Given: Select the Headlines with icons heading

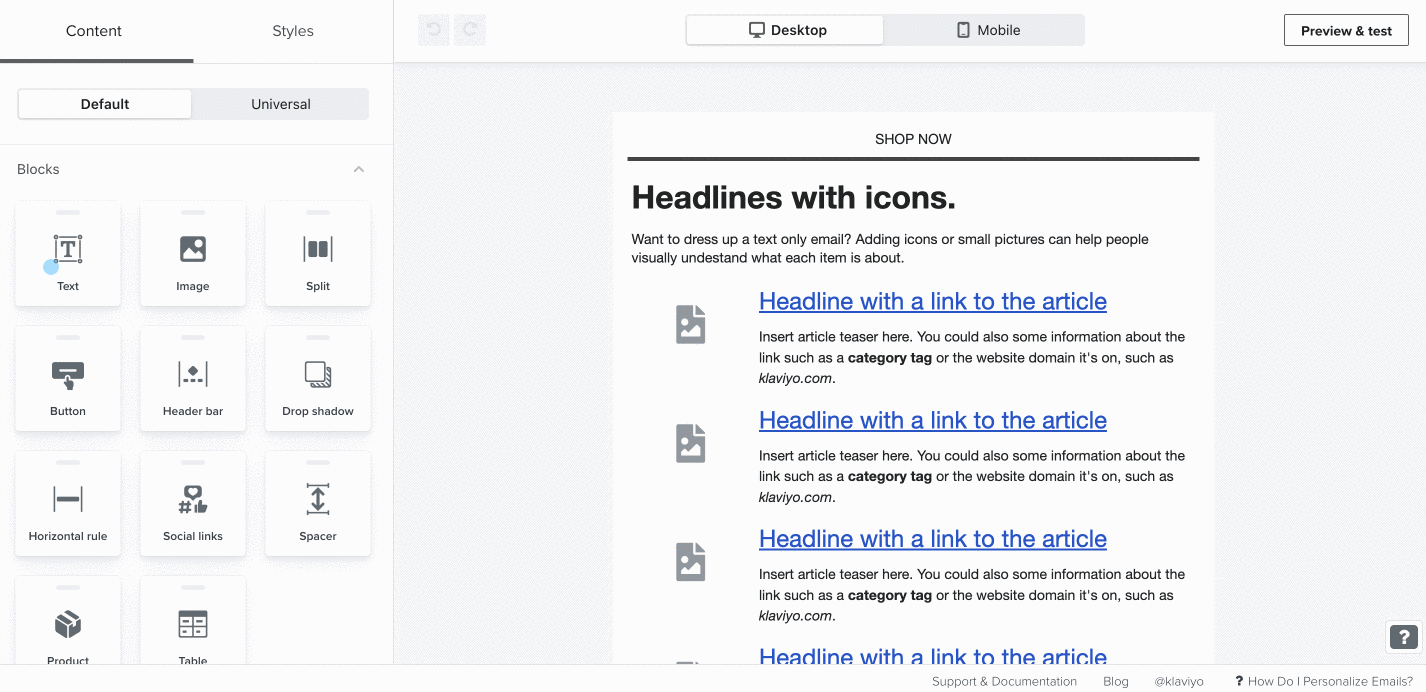Looking at the screenshot, I should point(794,197).
